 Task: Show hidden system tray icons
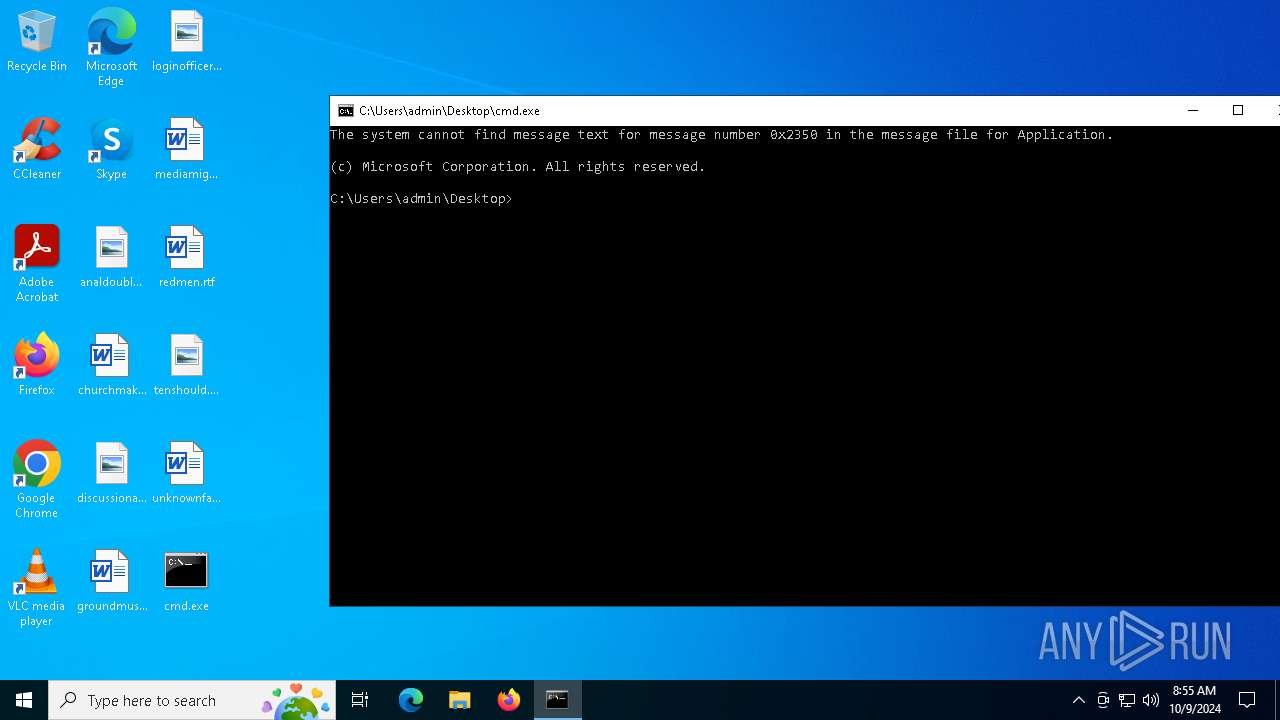tap(1078, 700)
